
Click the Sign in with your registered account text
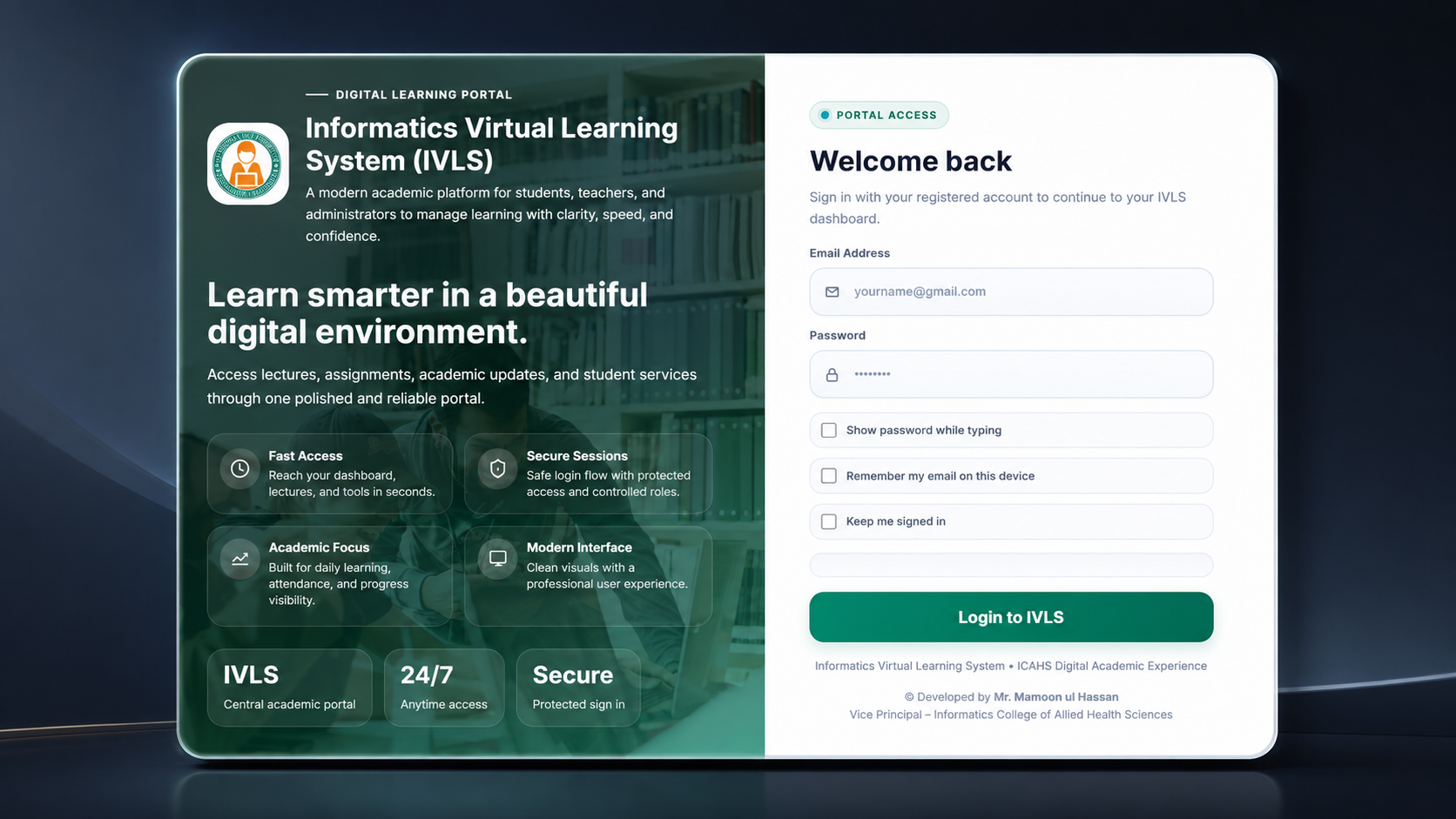[997, 208]
